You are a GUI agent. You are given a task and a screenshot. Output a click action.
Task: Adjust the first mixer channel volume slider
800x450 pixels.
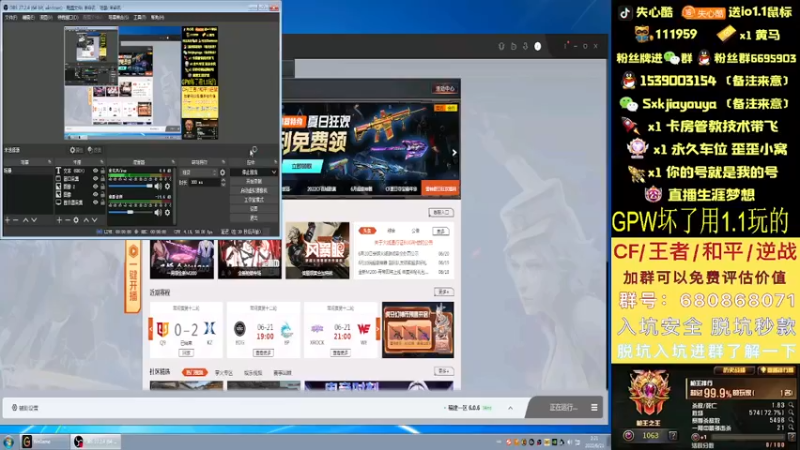tap(130, 186)
